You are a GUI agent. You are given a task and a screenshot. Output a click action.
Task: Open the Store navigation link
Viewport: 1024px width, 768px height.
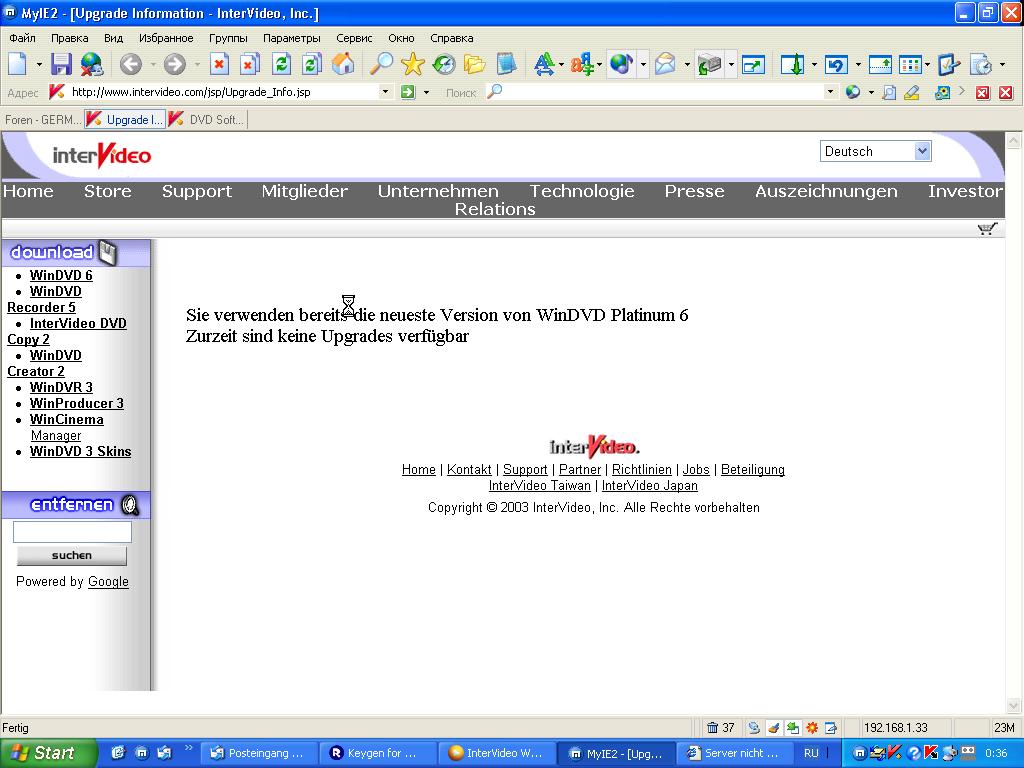click(108, 191)
